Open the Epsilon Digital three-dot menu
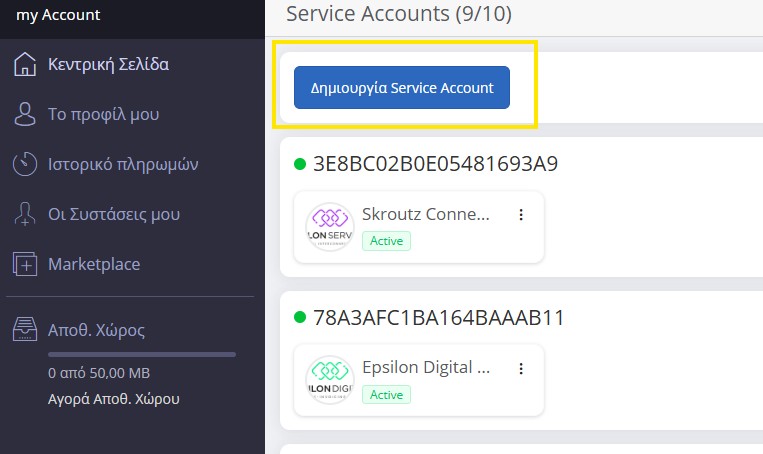The width and height of the screenshot is (763, 454). 520,369
